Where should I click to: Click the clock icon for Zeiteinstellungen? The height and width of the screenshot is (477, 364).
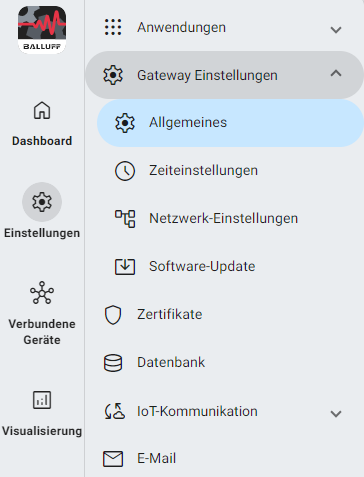[x=125, y=171]
